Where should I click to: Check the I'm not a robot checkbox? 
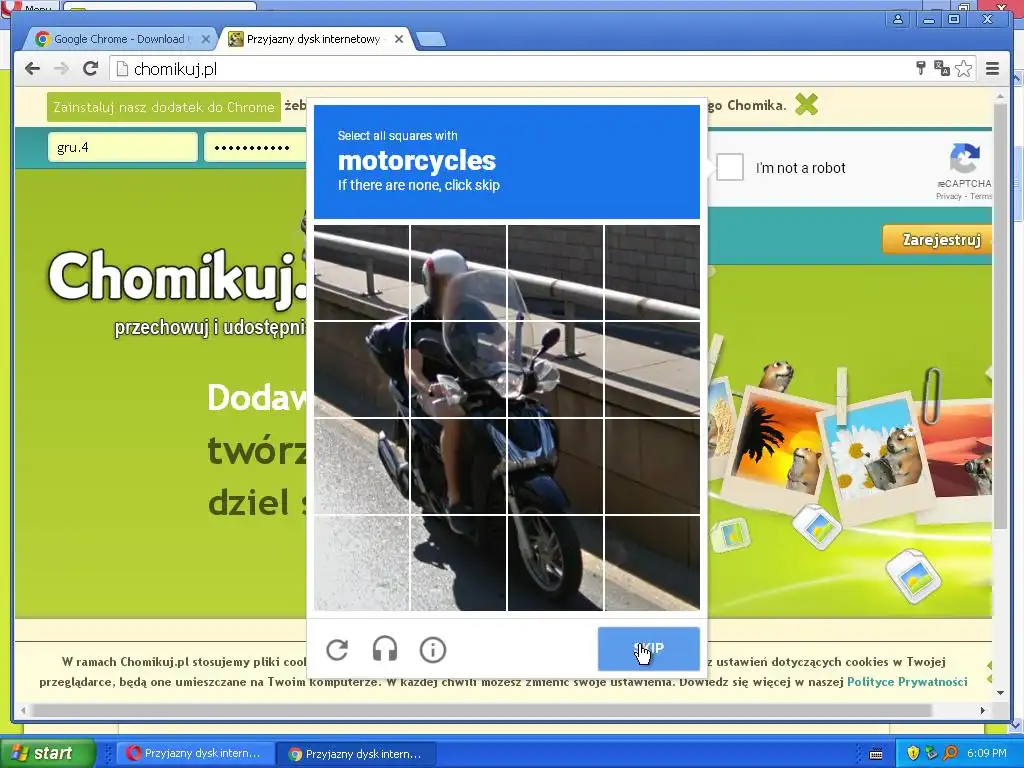729,167
